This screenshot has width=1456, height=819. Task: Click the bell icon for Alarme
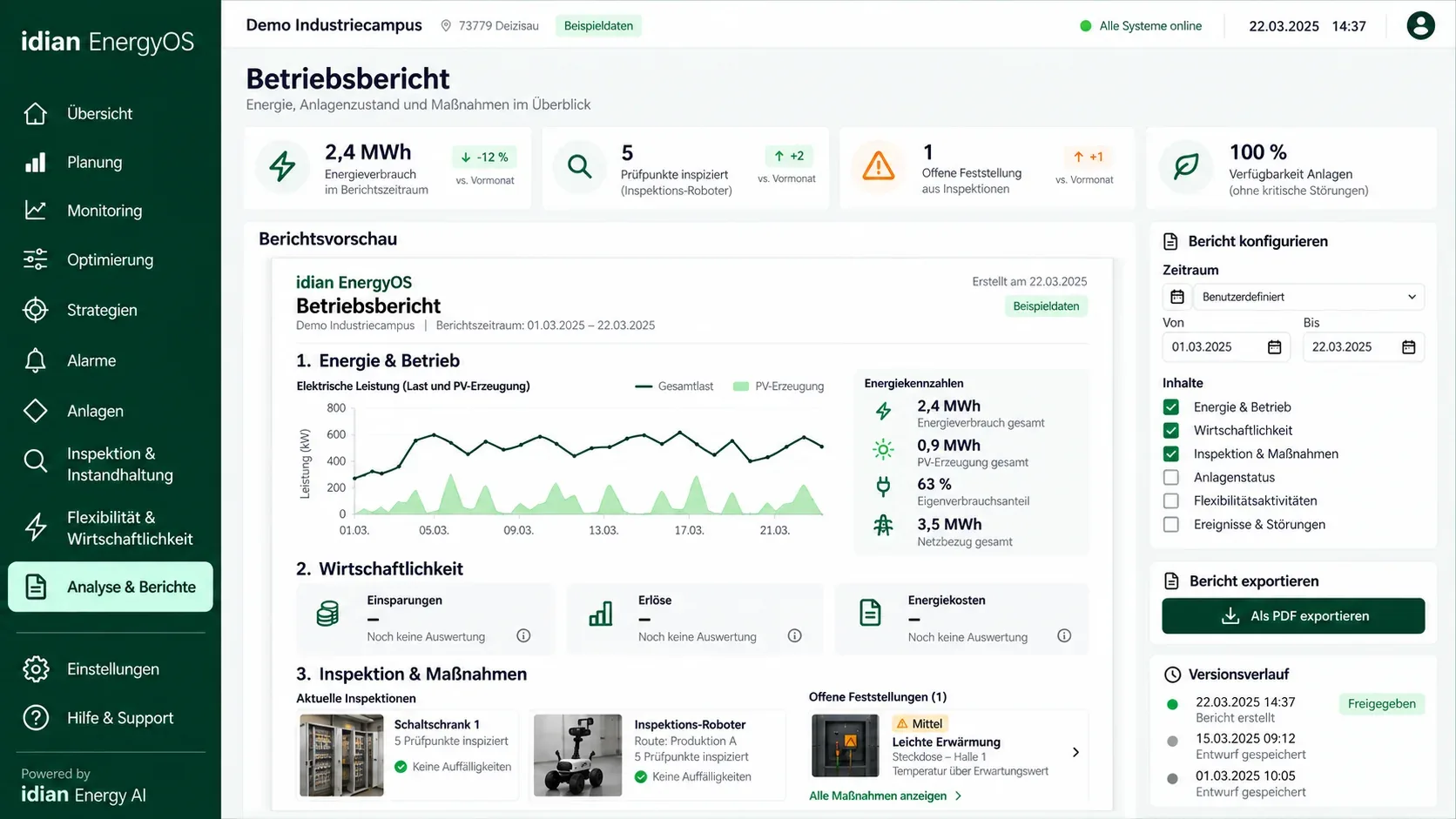[36, 360]
